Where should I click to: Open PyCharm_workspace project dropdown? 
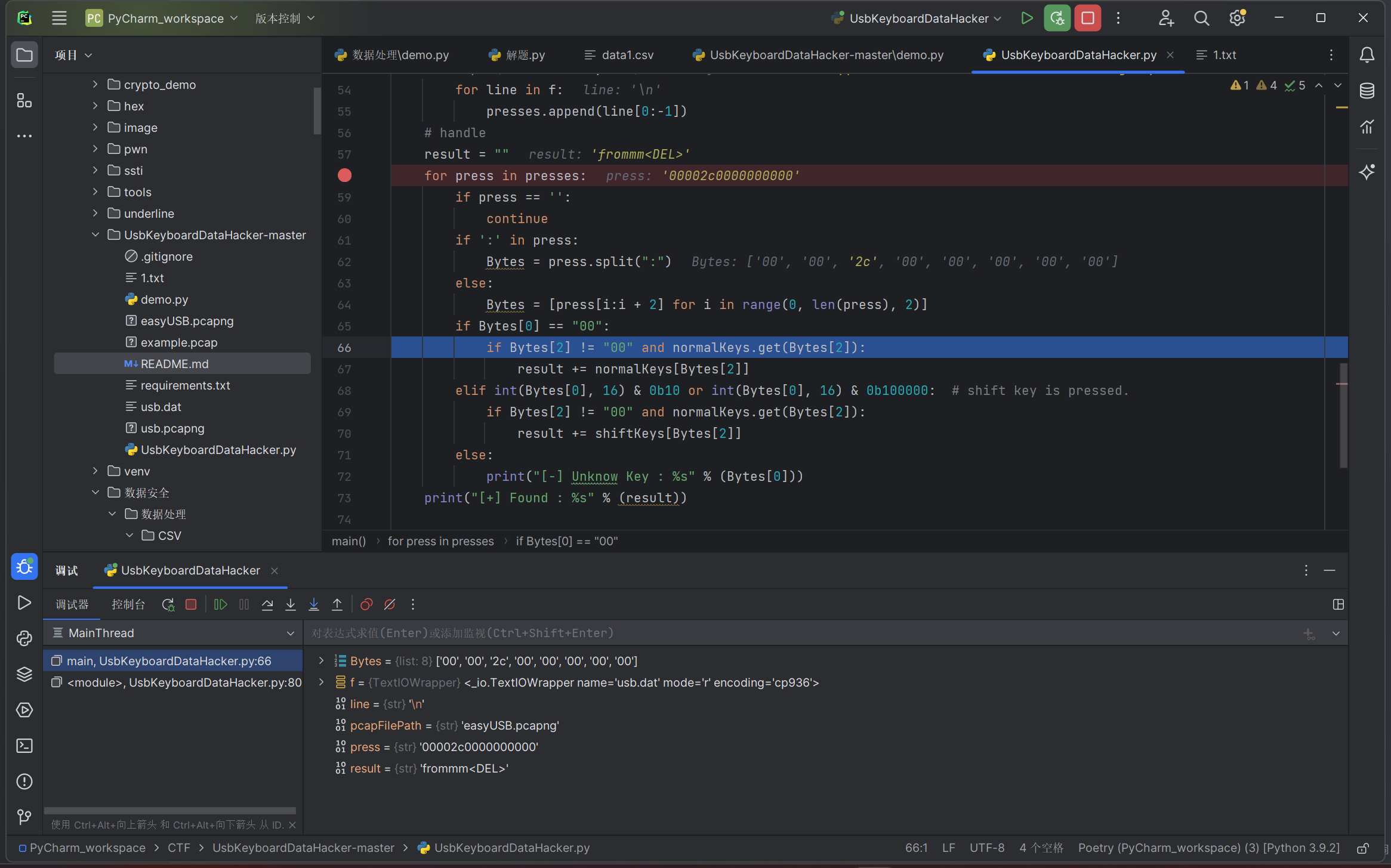pos(162,18)
